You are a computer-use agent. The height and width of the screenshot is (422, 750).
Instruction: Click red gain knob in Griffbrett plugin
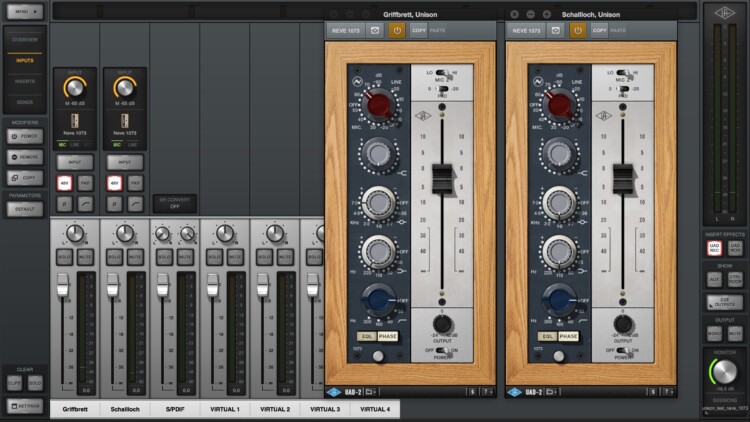tap(378, 105)
